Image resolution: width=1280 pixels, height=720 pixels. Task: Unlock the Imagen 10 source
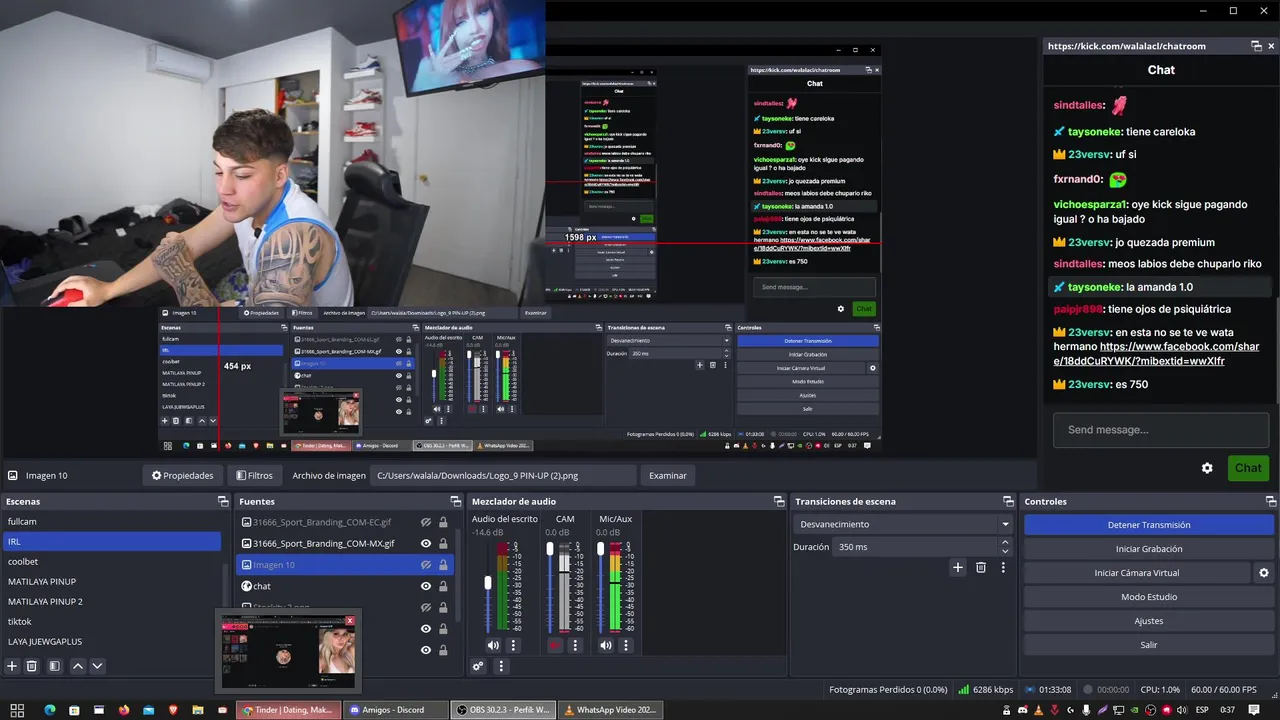point(443,565)
